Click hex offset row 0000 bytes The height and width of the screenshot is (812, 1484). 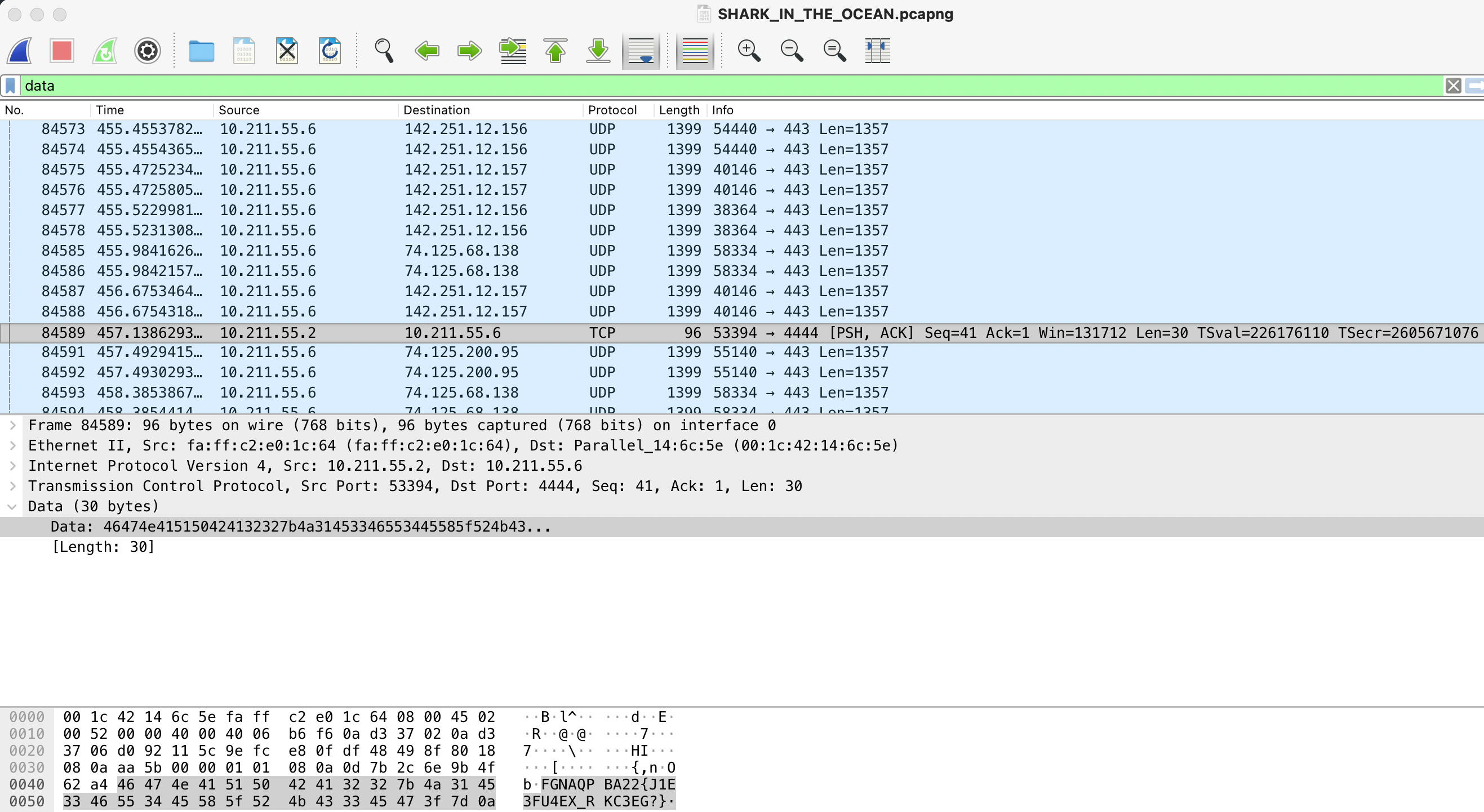[279, 717]
